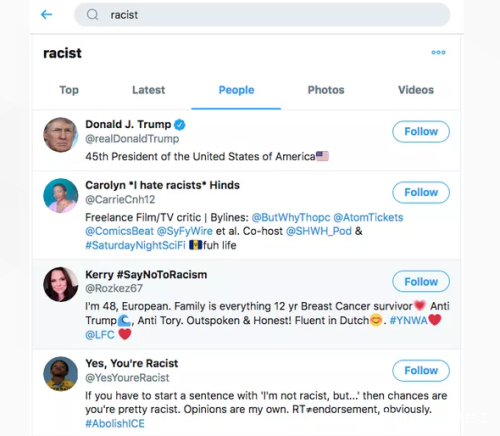Open Kerry #SayNoToRacism profile picture
Screen dimensions: 500x436
[x=61, y=284]
